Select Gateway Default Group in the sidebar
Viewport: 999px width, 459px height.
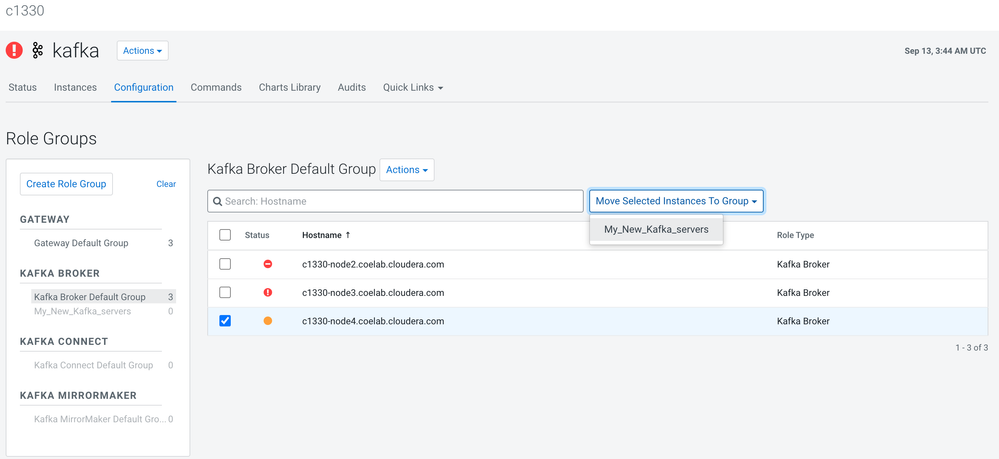[81, 243]
